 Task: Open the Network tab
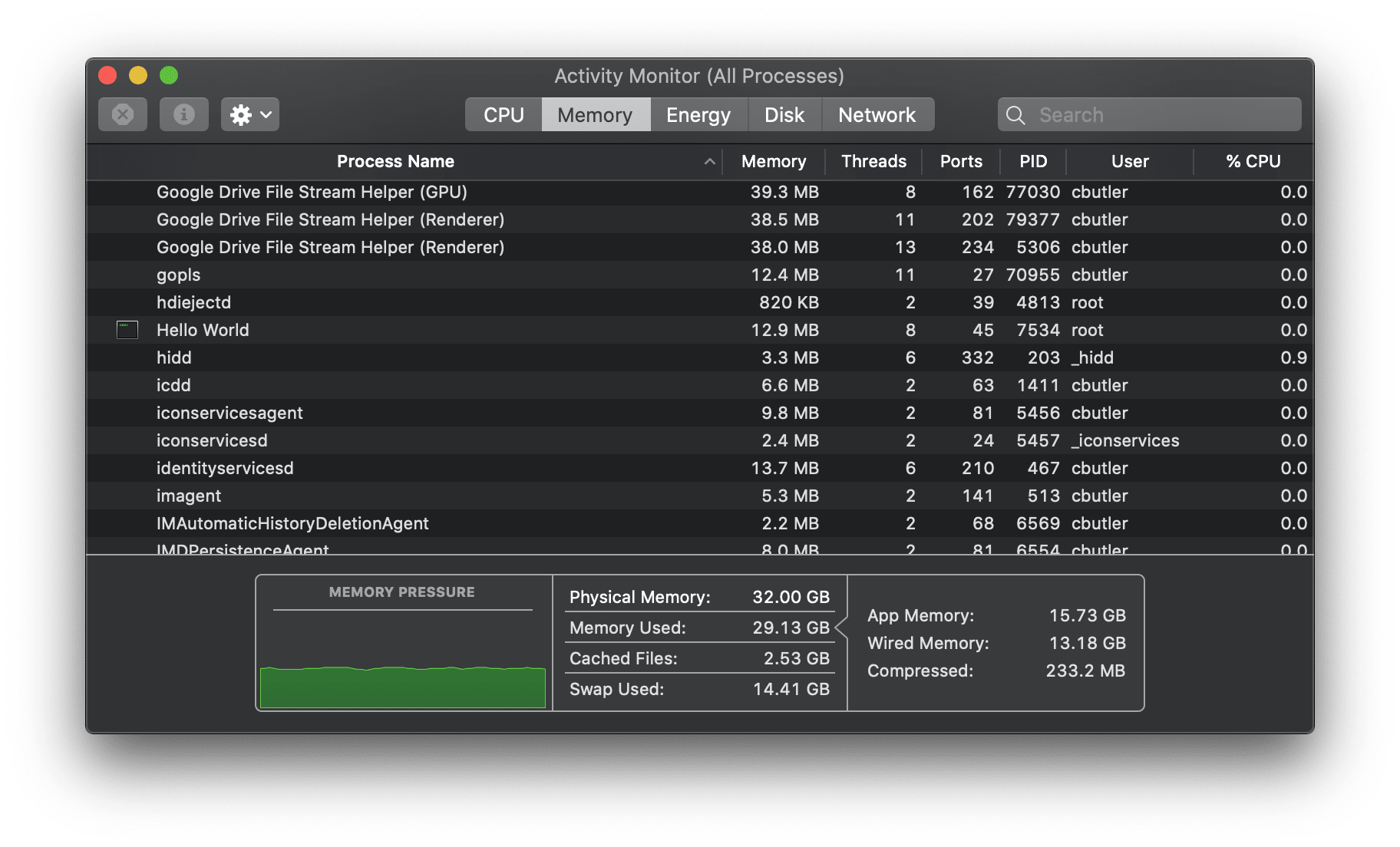coord(877,114)
